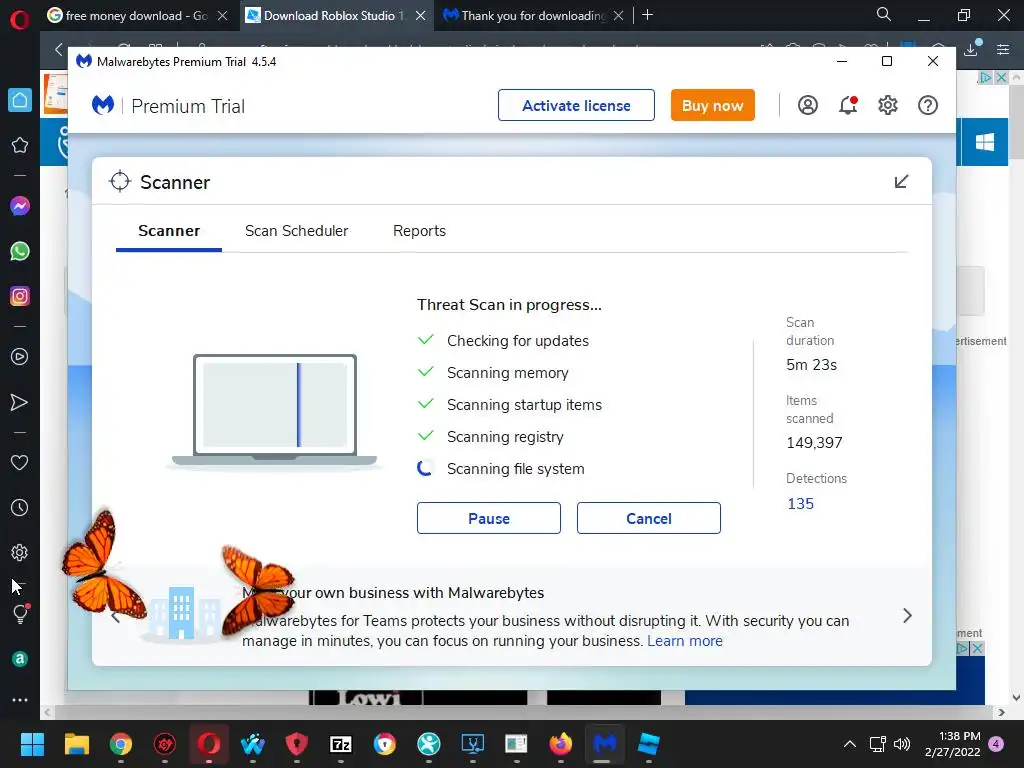Open Windows Start menu

32,743
